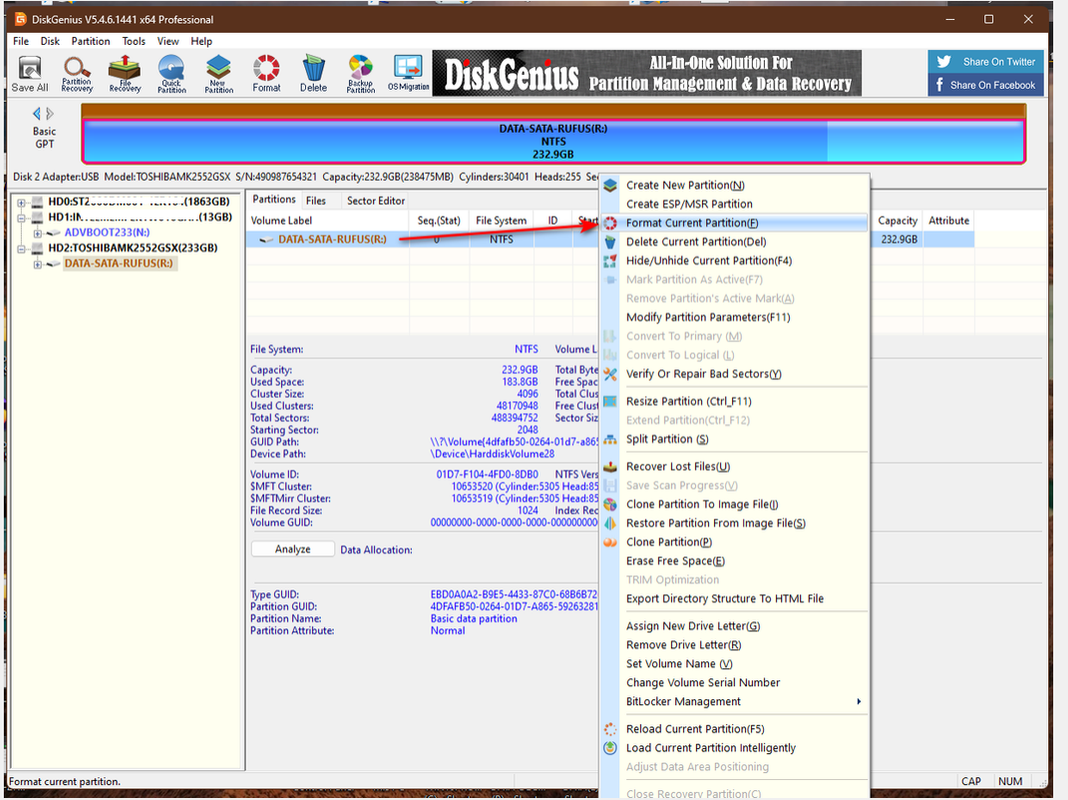Click the Format lifebuoy toolbar icon
Screen dimensions: 1068x800
(x=266, y=74)
